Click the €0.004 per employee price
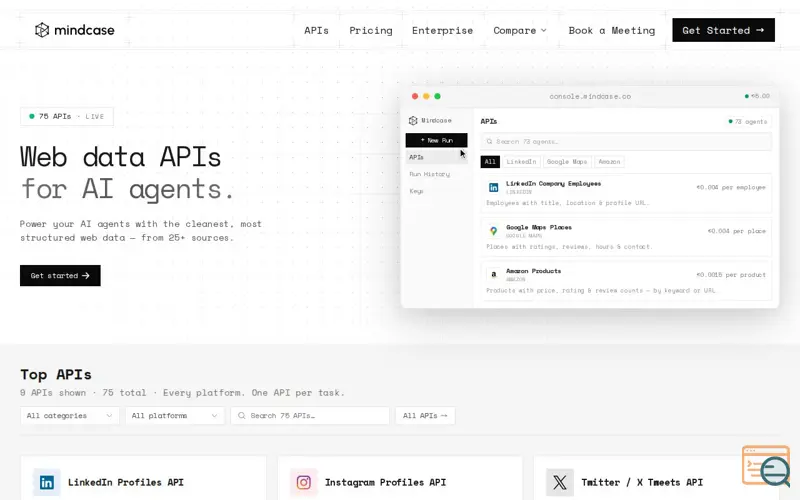 (x=731, y=187)
